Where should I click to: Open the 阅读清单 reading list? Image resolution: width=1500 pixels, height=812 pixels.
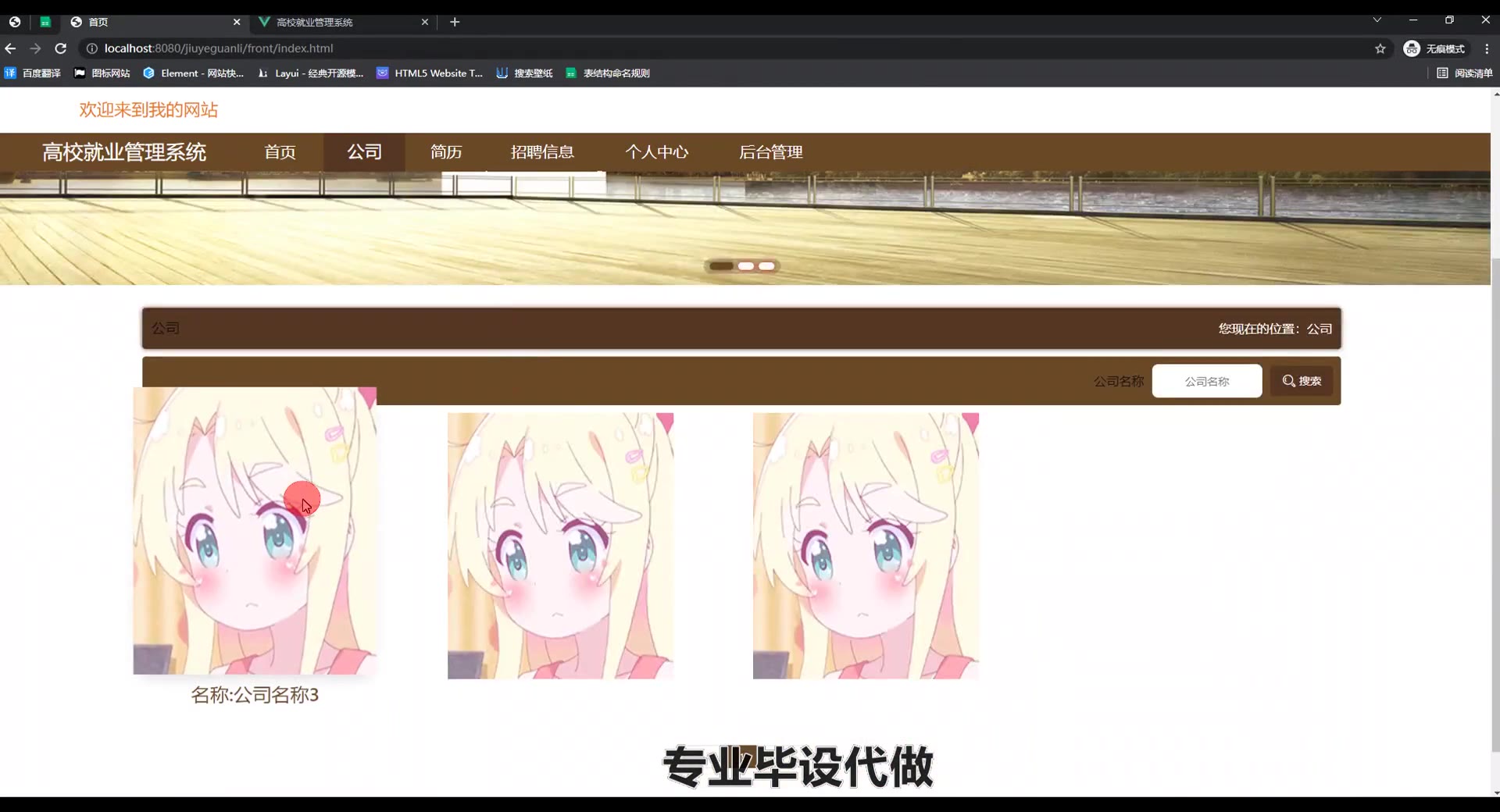tap(1465, 73)
